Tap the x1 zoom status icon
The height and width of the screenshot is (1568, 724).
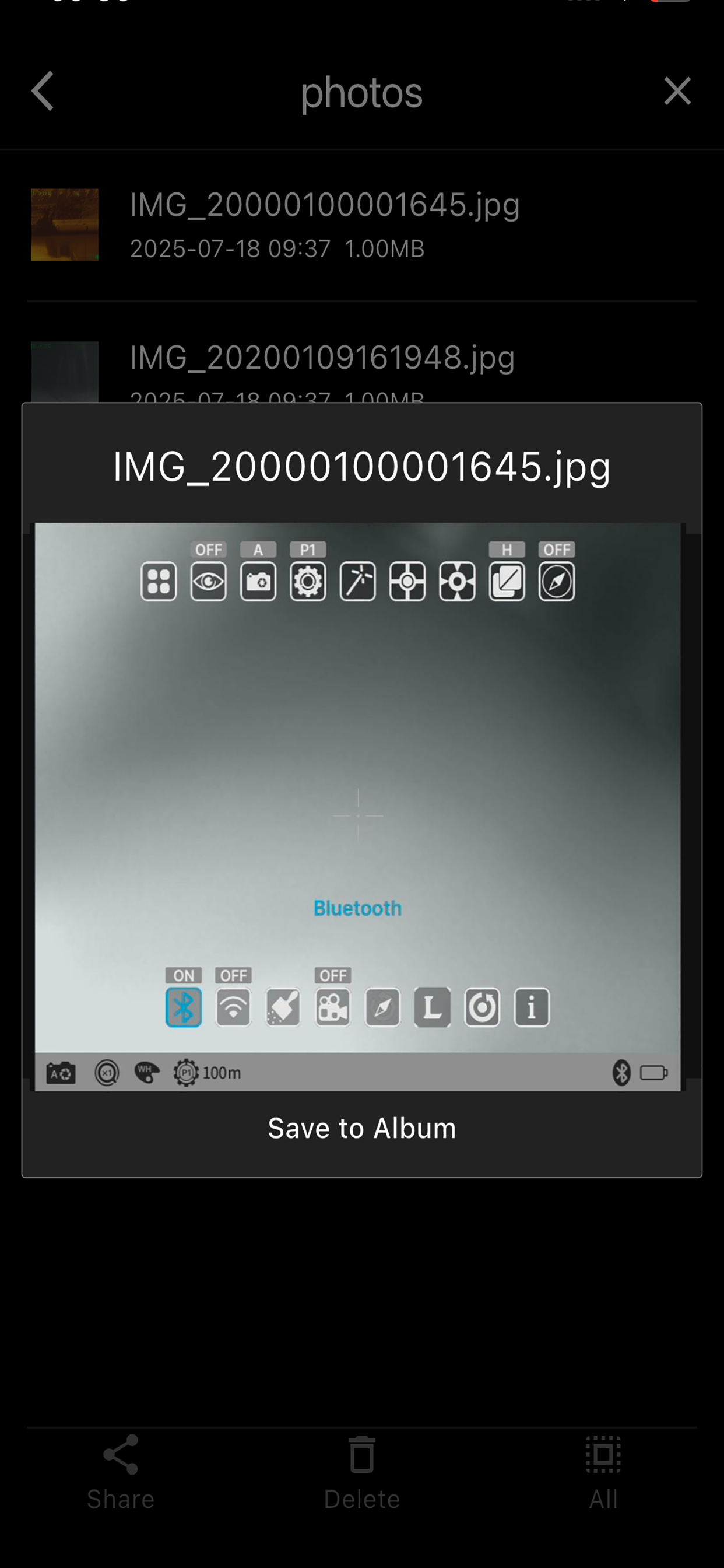[107, 1073]
